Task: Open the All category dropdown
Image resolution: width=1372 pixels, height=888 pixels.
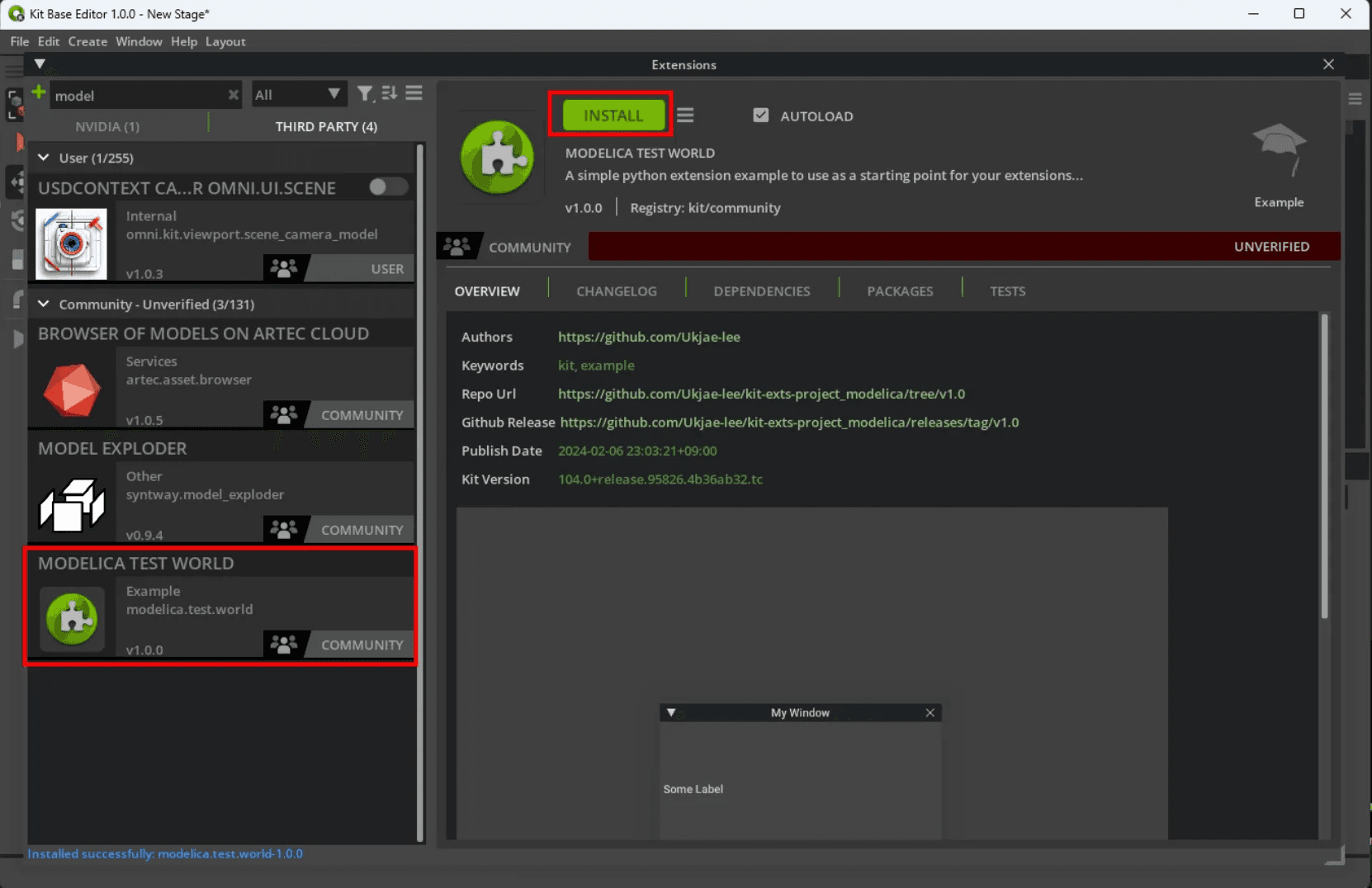Action: coord(297,95)
